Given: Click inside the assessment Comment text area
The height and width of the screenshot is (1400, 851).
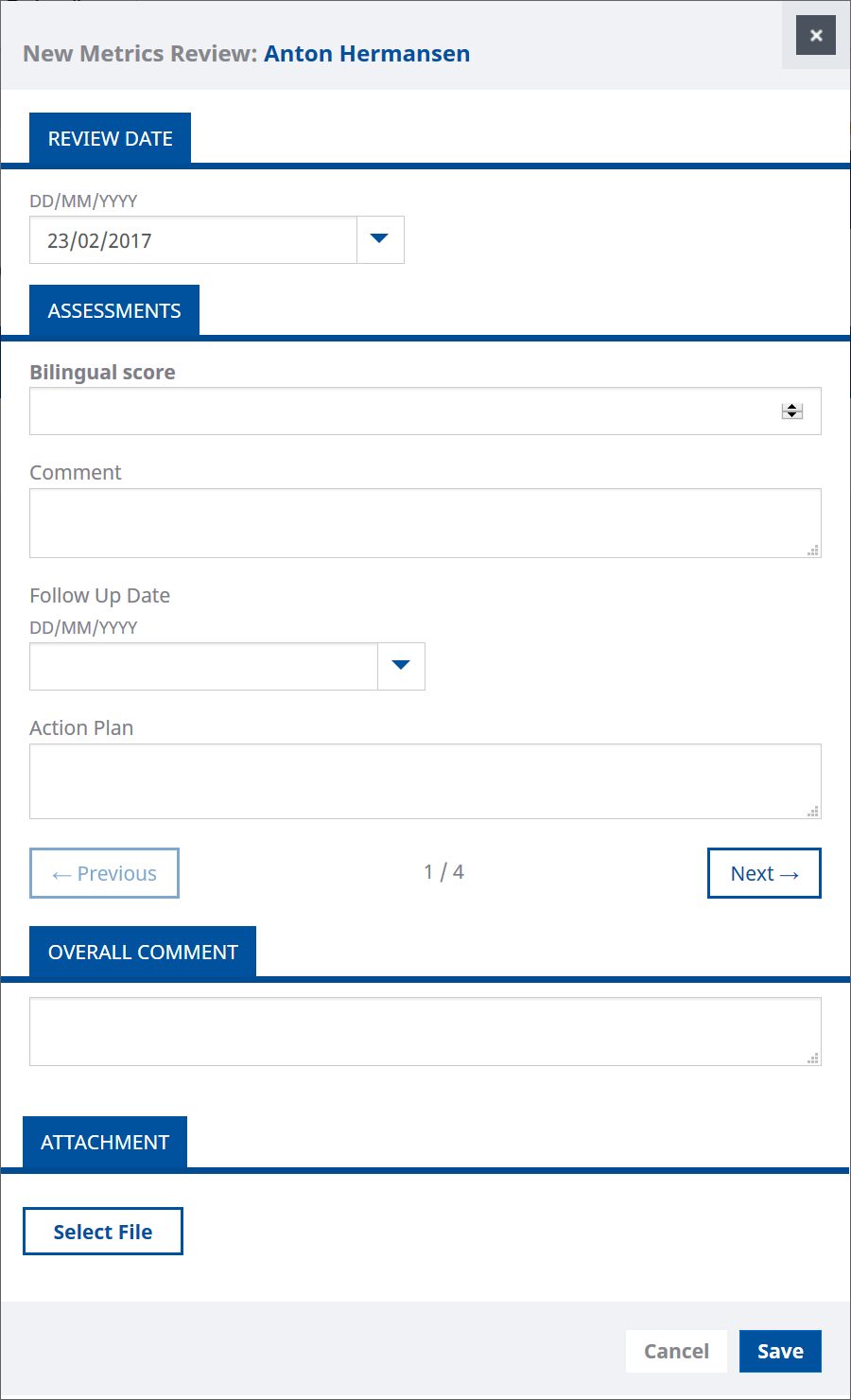Looking at the screenshot, I should click(x=425, y=523).
